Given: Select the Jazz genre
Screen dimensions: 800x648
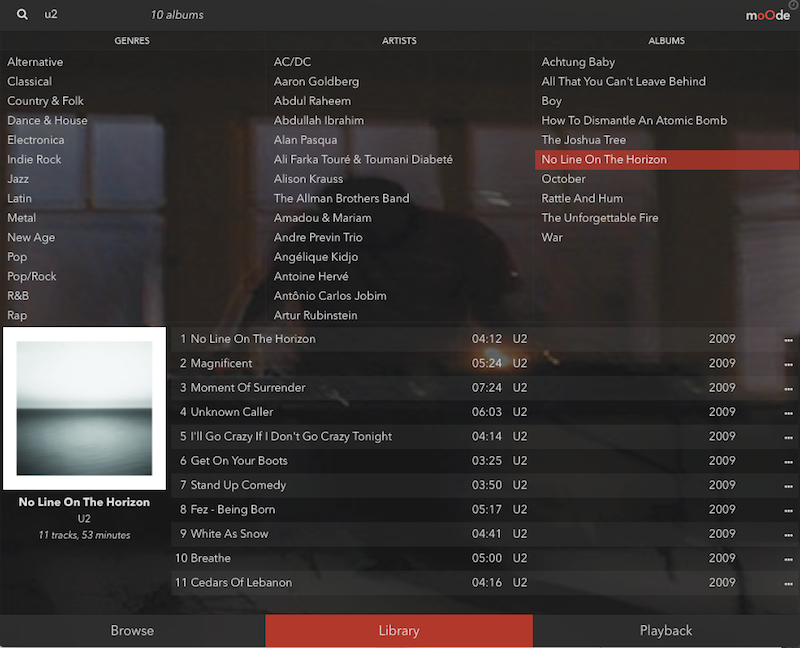Looking at the screenshot, I should click(x=18, y=179).
